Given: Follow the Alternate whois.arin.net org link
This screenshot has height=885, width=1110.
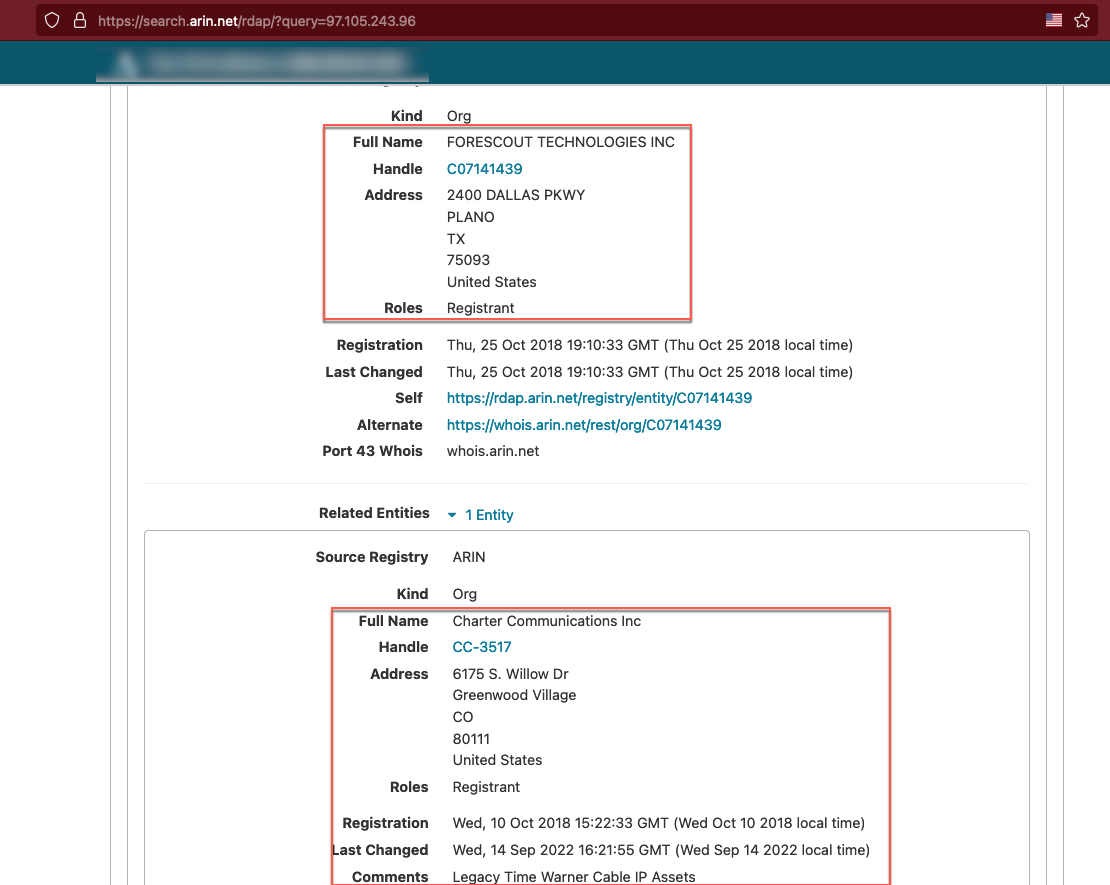Looking at the screenshot, I should point(584,425).
